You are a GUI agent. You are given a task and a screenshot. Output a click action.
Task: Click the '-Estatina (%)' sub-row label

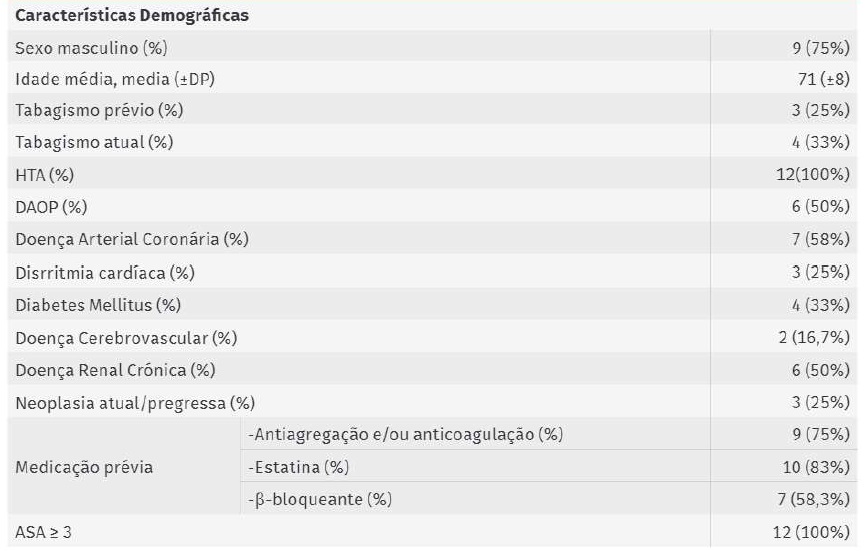[299, 467]
